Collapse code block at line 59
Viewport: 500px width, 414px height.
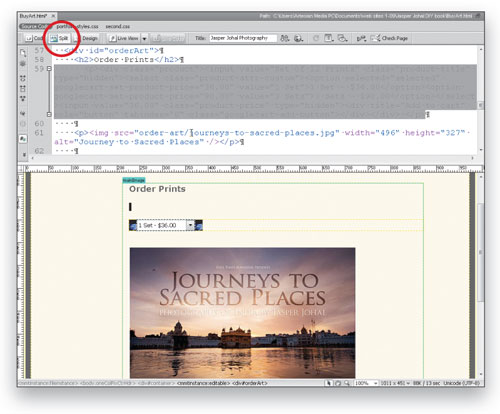(49, 69)
